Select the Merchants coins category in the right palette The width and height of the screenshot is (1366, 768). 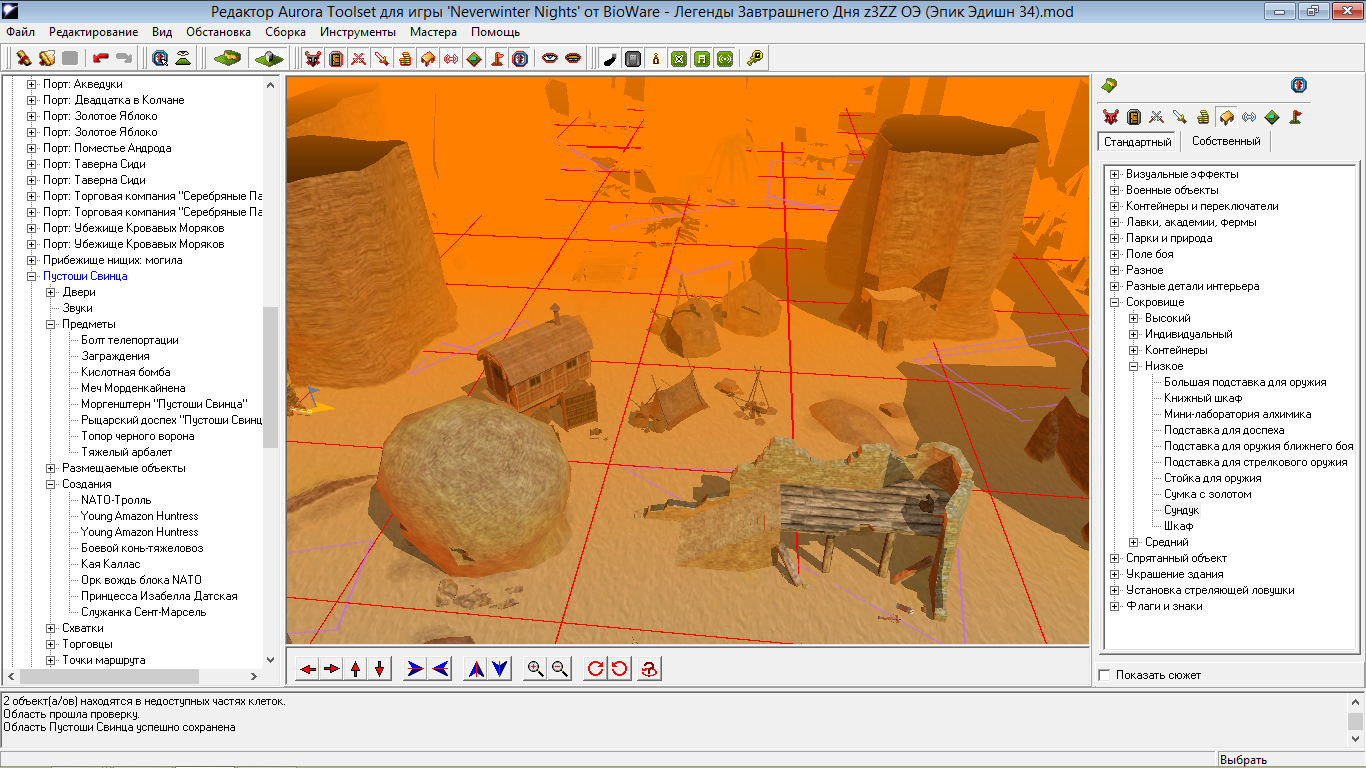1202,117
